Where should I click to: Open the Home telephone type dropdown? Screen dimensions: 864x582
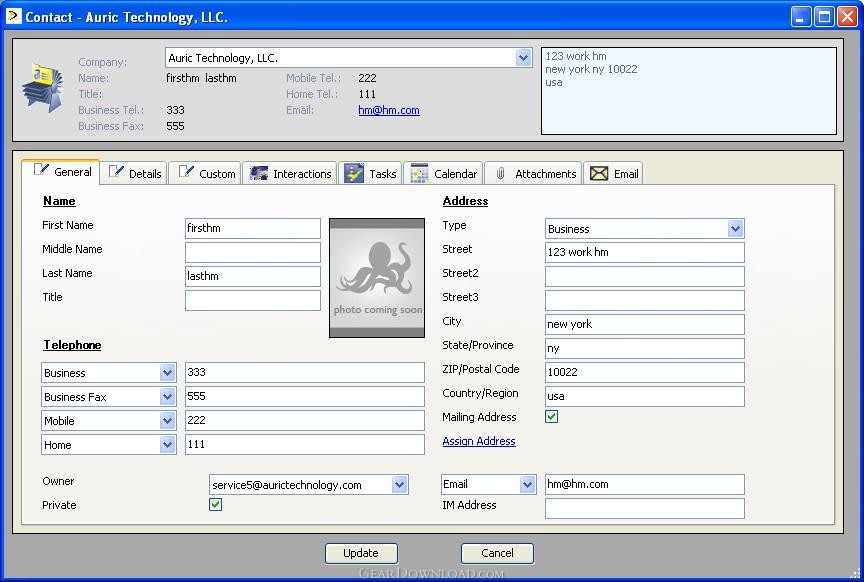[x=168, y=444]
